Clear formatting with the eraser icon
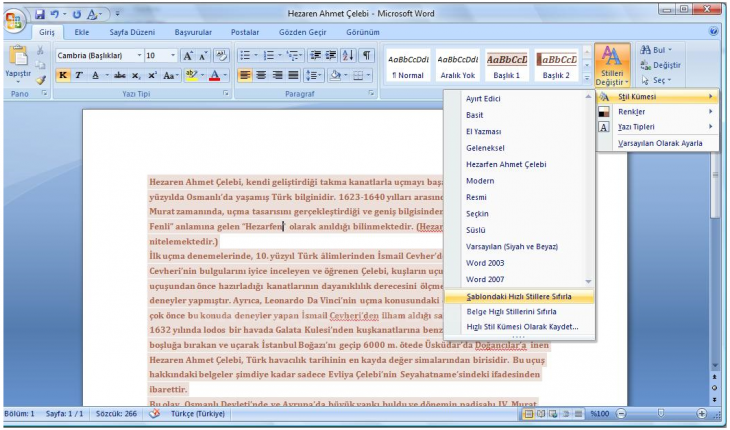The width and height of the screenshot is (730, 430). point(221,56)
